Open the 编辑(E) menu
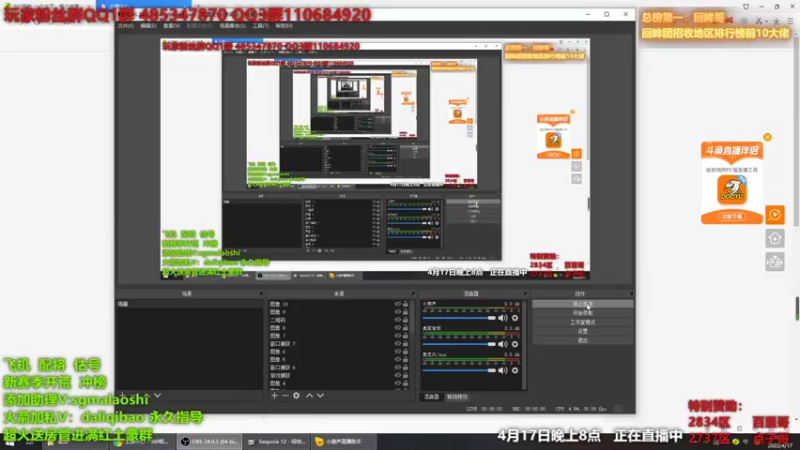The width and height of the screenshot is (800, 450). click(148, 26)
